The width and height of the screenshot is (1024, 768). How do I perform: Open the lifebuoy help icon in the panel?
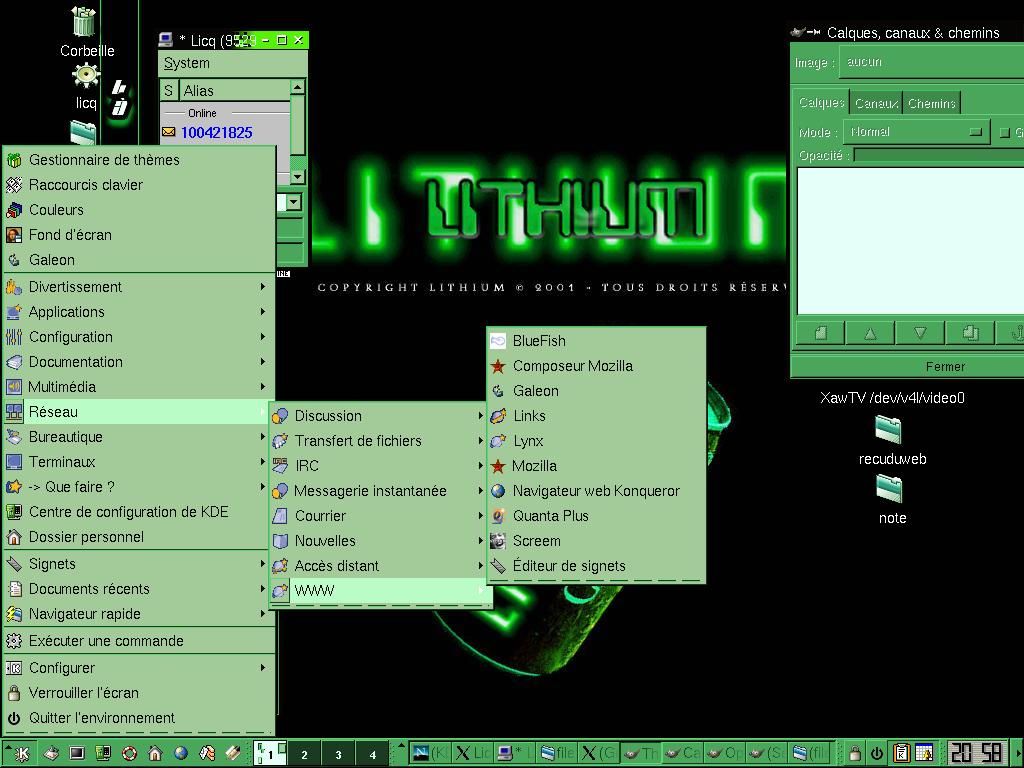[x=129, y=754]
